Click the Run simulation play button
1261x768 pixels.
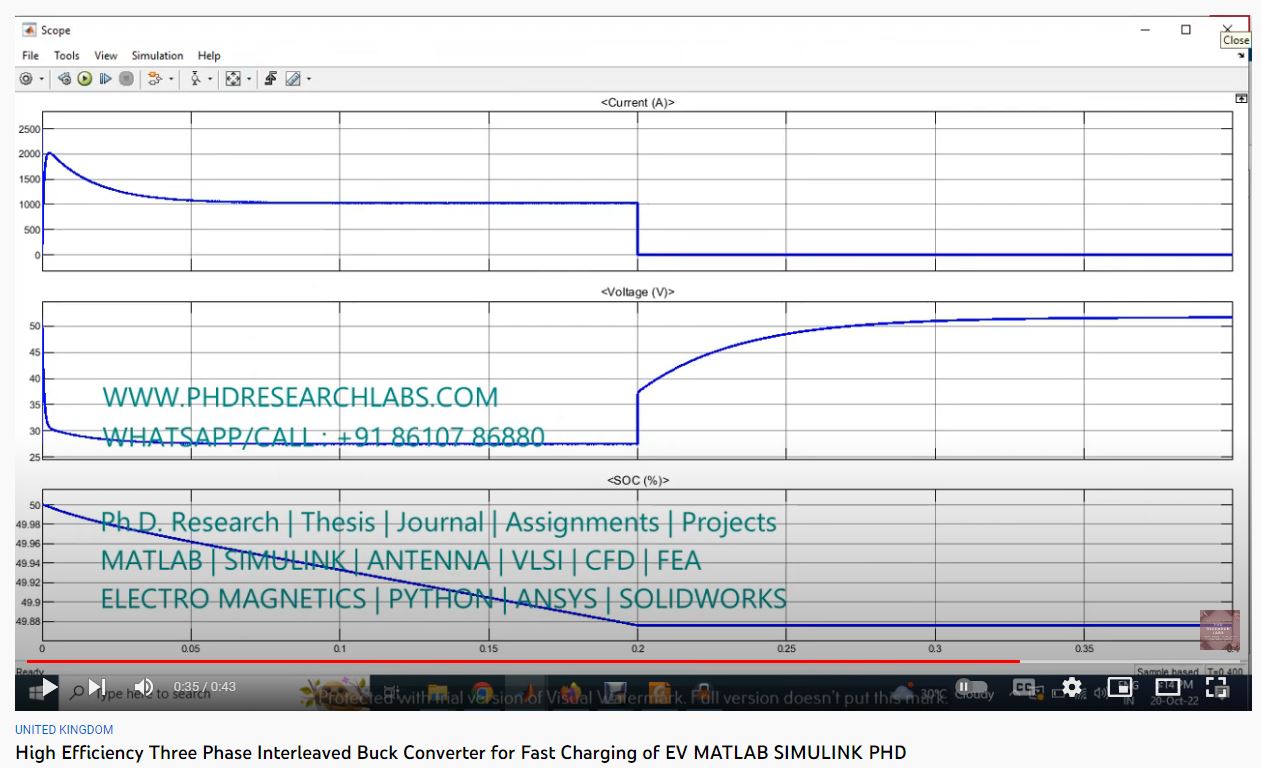pos(85,79)
